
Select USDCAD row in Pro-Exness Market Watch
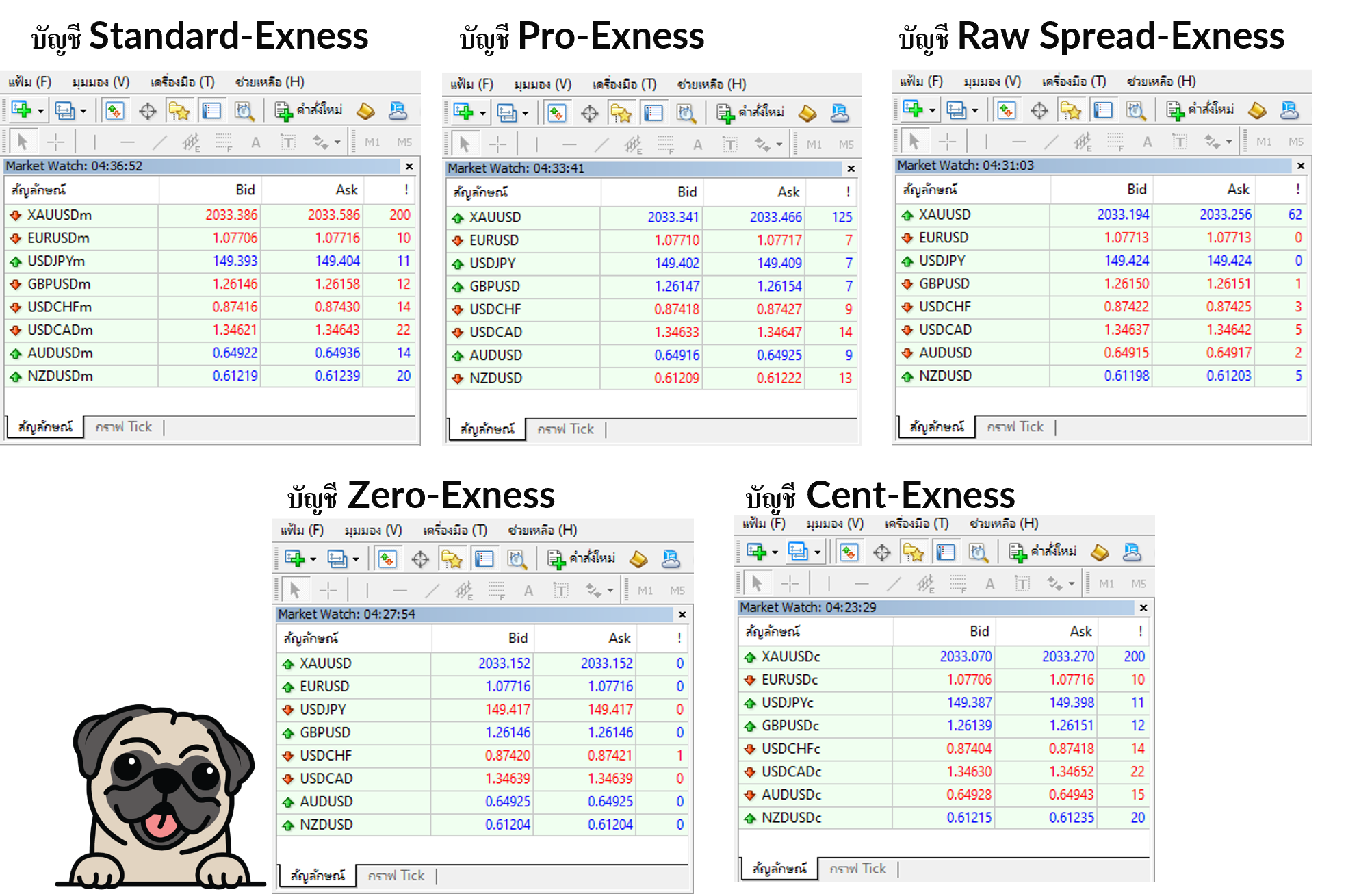point(651,332)
